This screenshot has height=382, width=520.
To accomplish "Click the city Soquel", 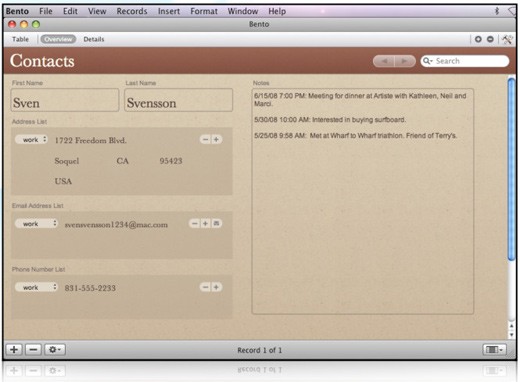I will (x=67, y=161).
